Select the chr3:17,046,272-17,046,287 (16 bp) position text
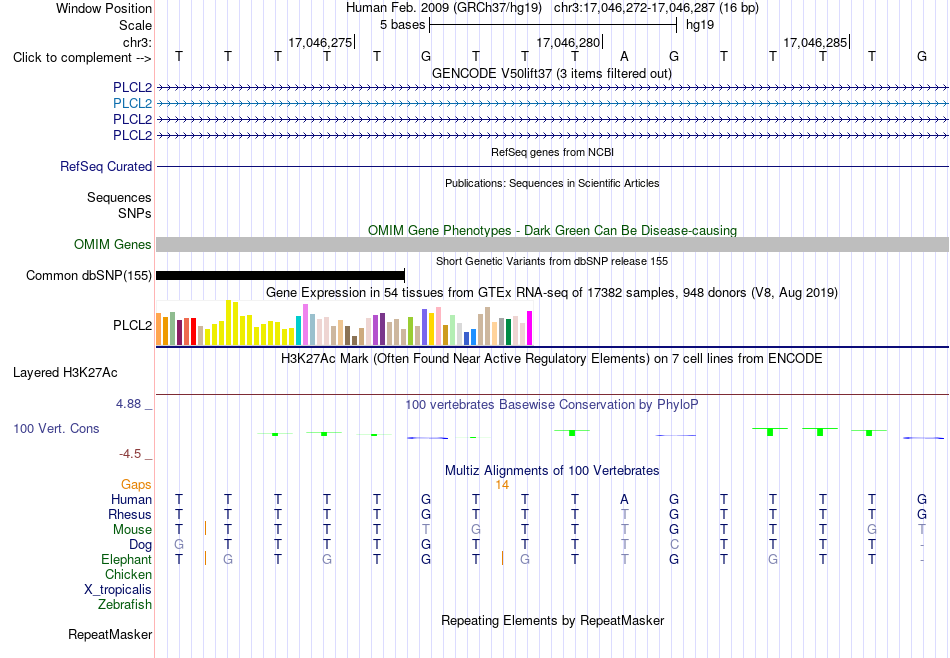Viewport: 950px width, 658px height. pyautogui.click(x=656, y=8)
